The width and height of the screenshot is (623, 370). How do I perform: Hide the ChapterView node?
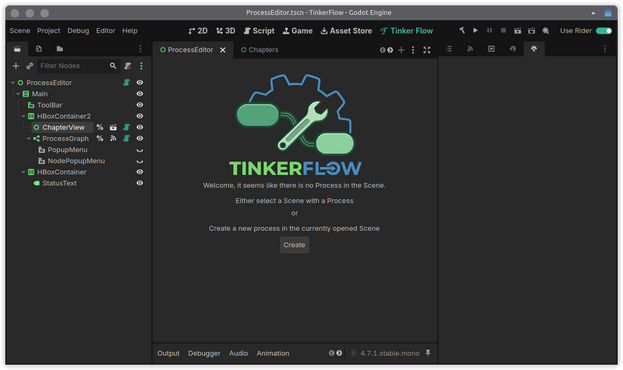(x=140, y=127)
